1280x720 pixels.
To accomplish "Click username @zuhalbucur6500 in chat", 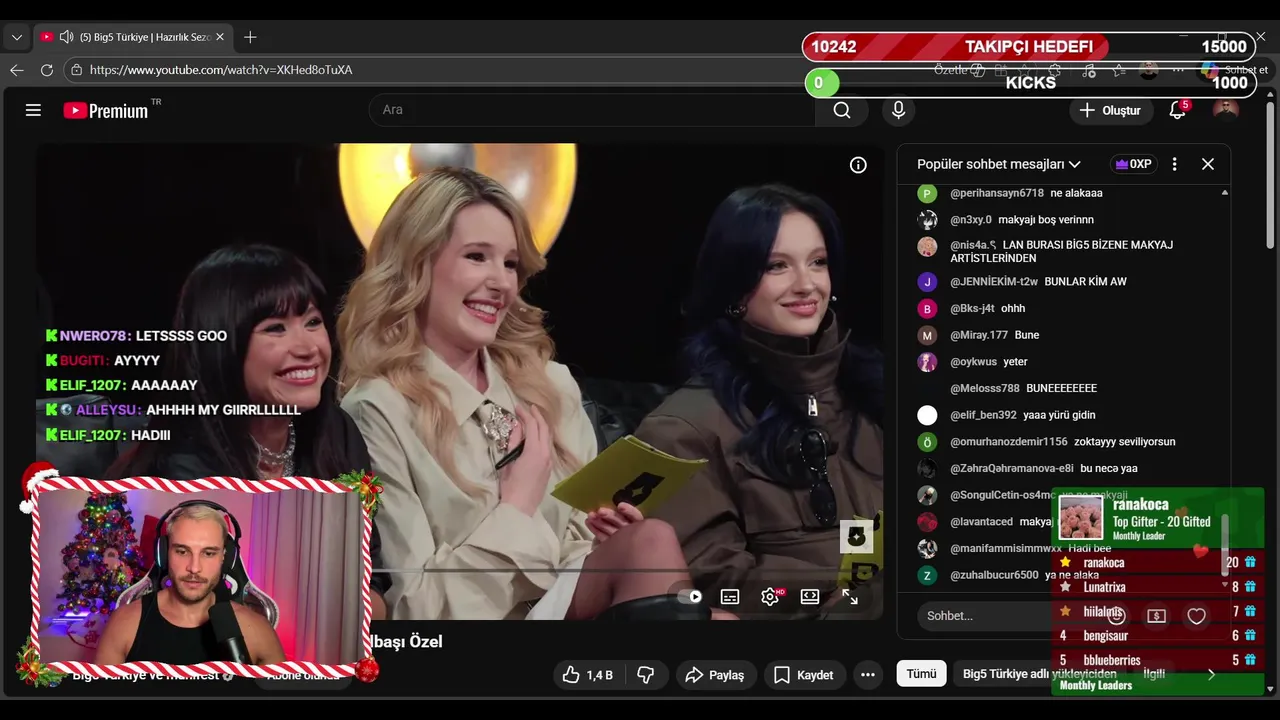I will [994, 575].
